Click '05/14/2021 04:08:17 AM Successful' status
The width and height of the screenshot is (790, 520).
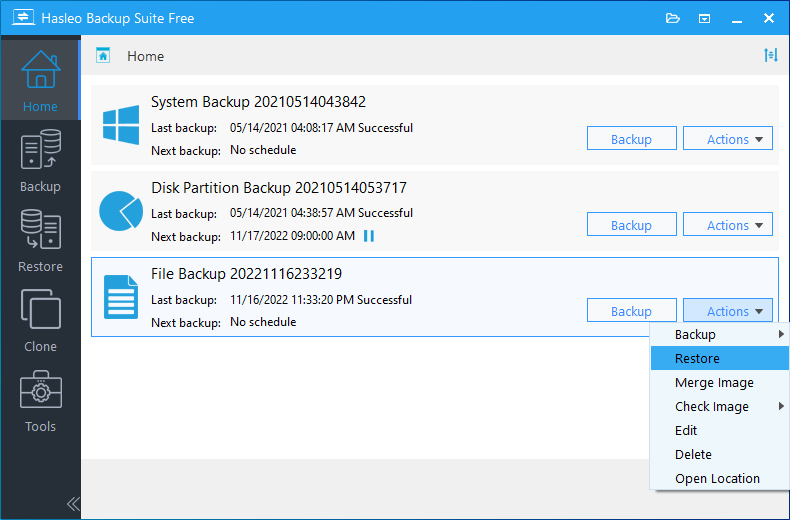321,127
